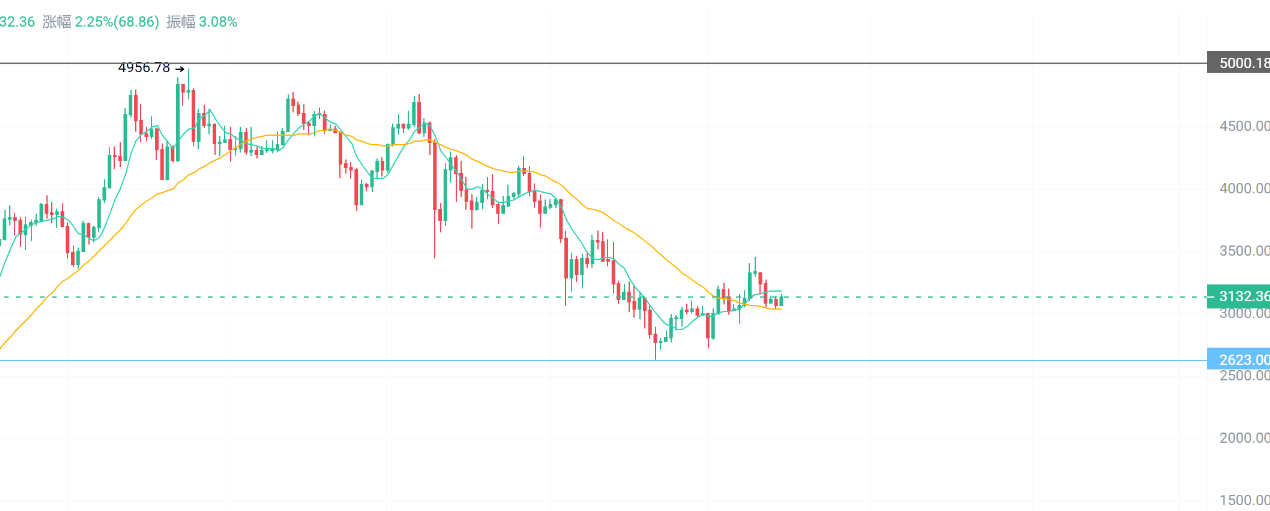Select the blue horizontal line at 2623.00
The width and height of the screenshot is (1270, 511).
[x=900, y=360]
